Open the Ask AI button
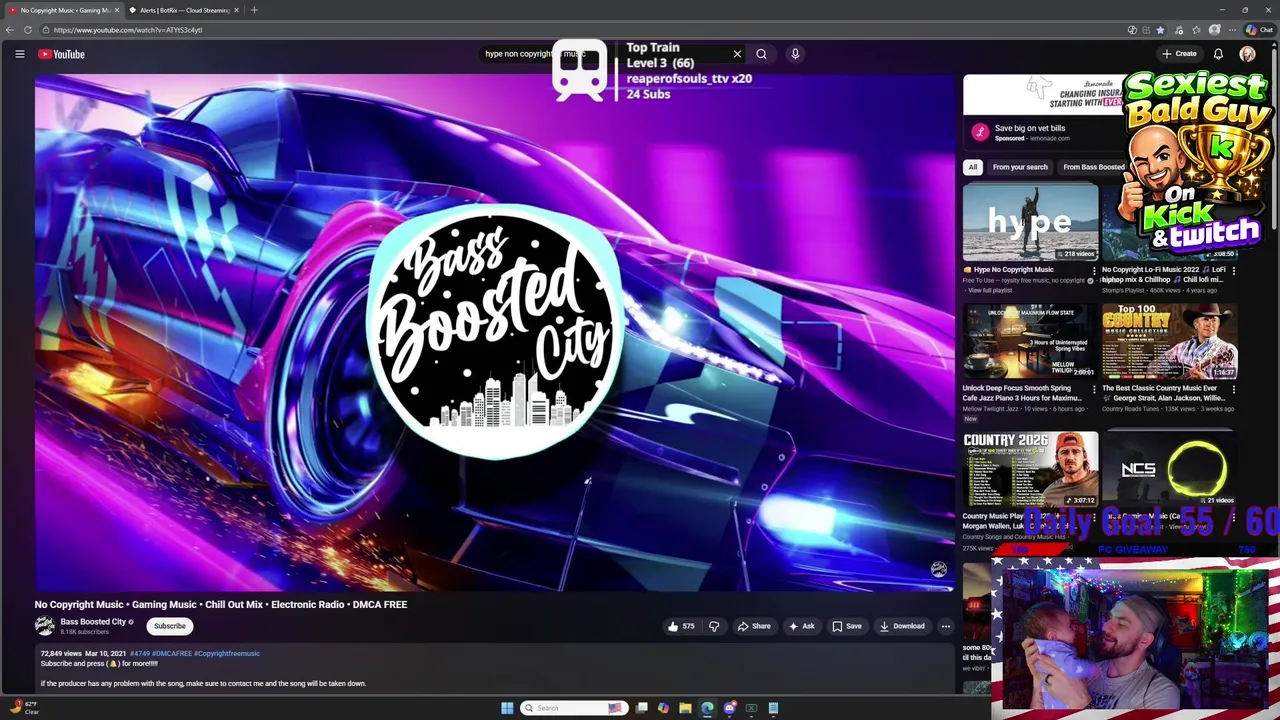1280x720 pixels. coord(801,626)
